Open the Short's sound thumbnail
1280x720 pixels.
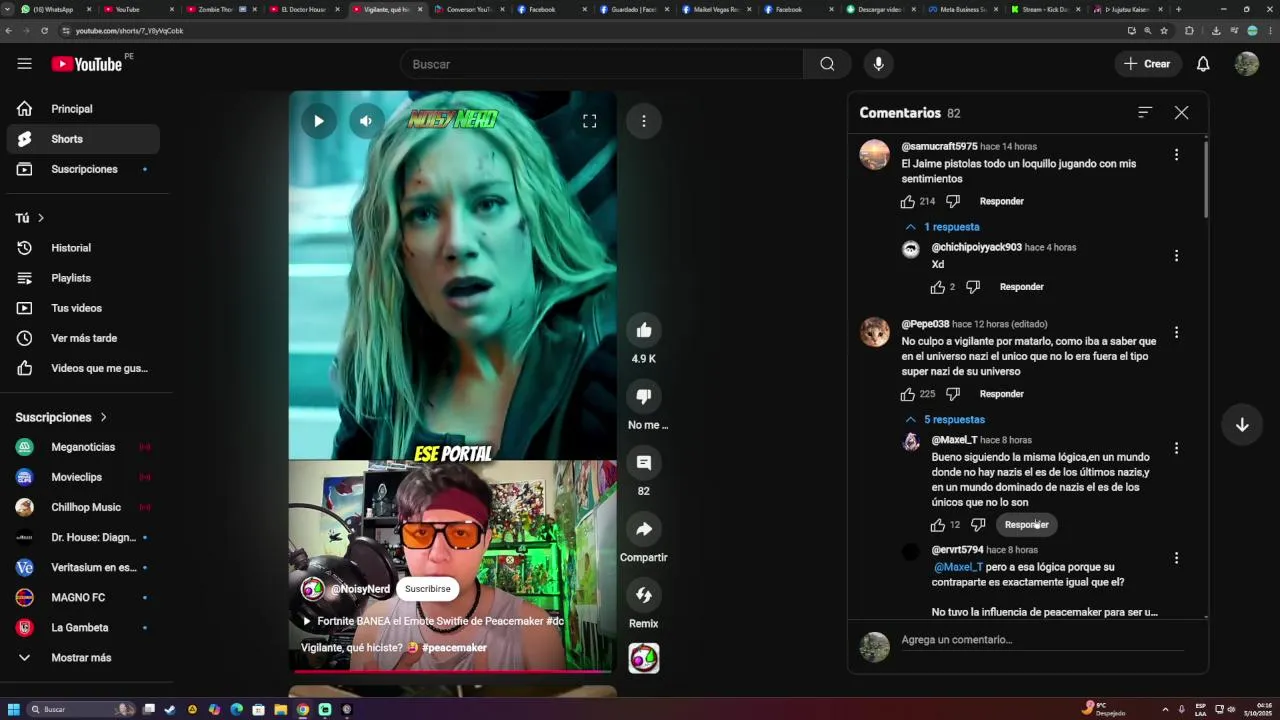coord(643,658)
